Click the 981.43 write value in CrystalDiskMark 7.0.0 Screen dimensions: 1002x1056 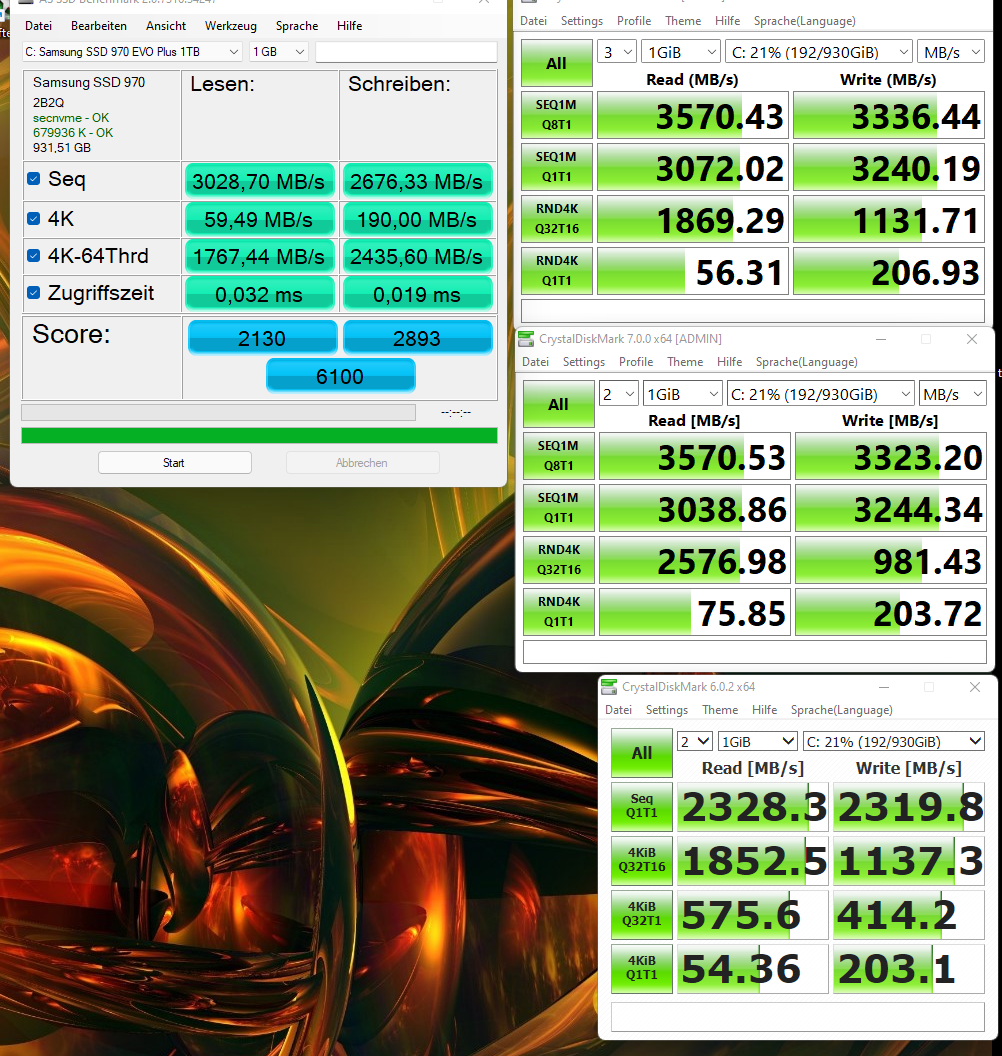(x=890, y=560)
